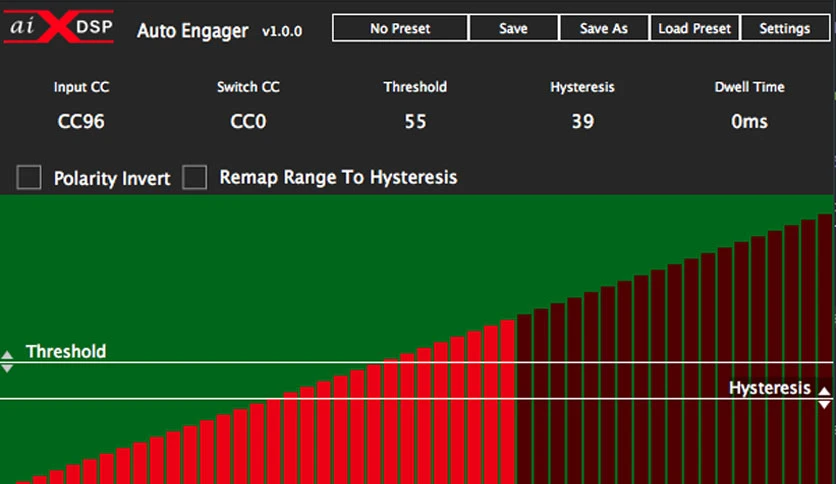The height and width of the screenshot is (484, 836).
Task: Click the aiXDSP logo
Action: pos(59,26)
